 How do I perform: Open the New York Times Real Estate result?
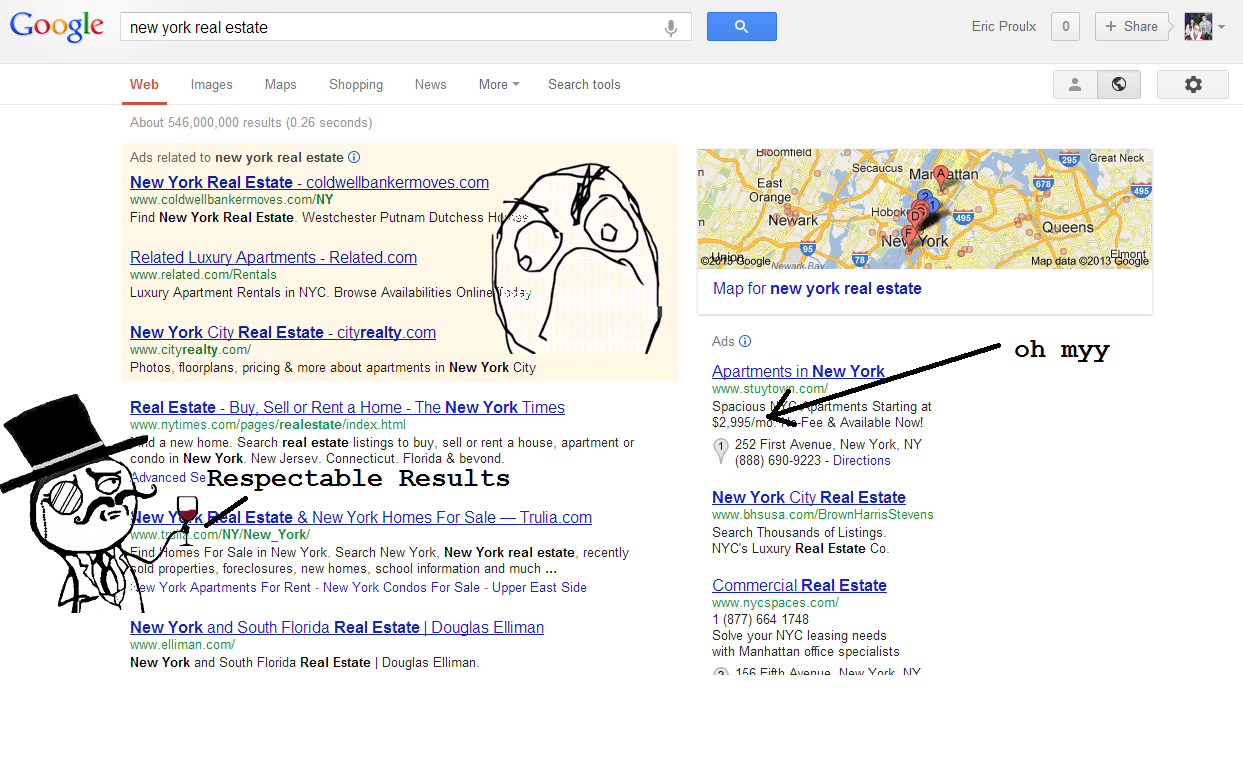tap(347, 407)
